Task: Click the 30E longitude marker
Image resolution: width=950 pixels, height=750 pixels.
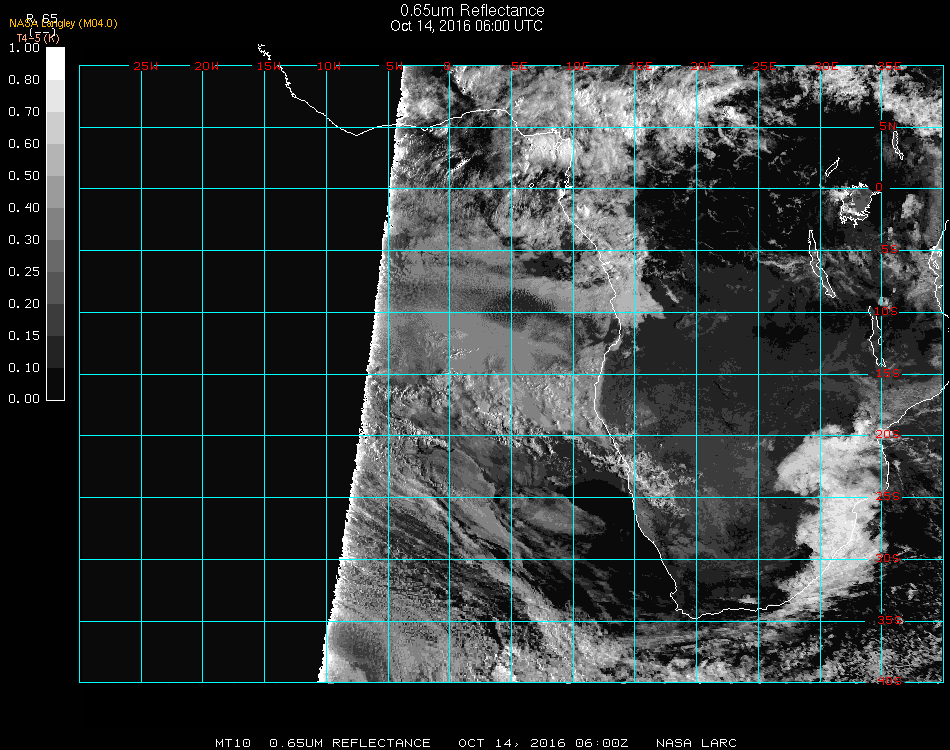Action: click(826, 67)
